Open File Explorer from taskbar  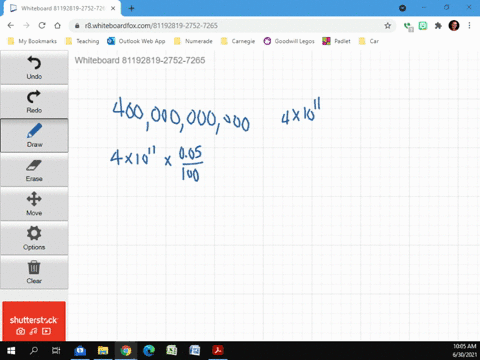(x=103, y=350)
